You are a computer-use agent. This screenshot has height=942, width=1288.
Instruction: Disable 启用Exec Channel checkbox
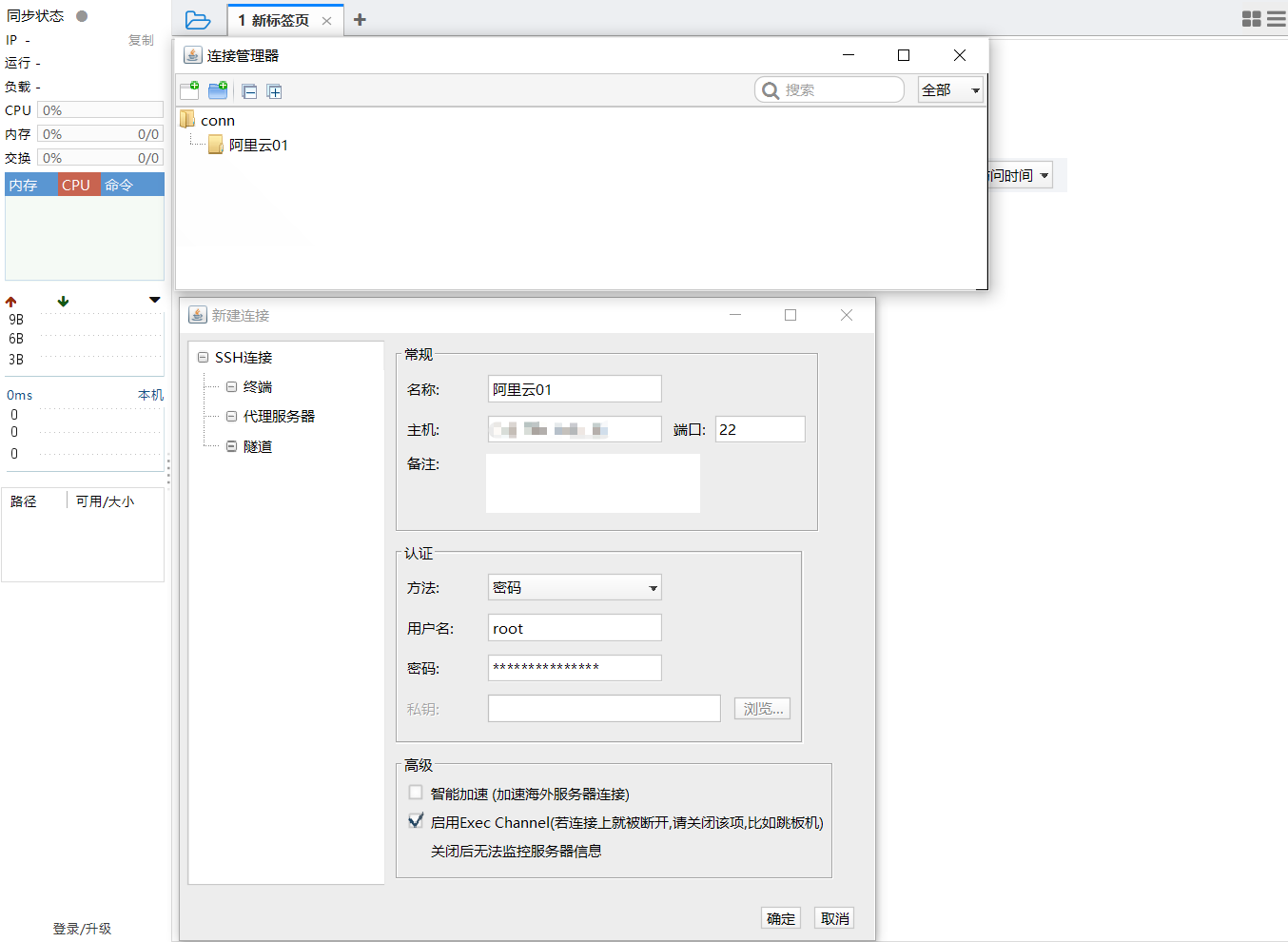[416, 821]
